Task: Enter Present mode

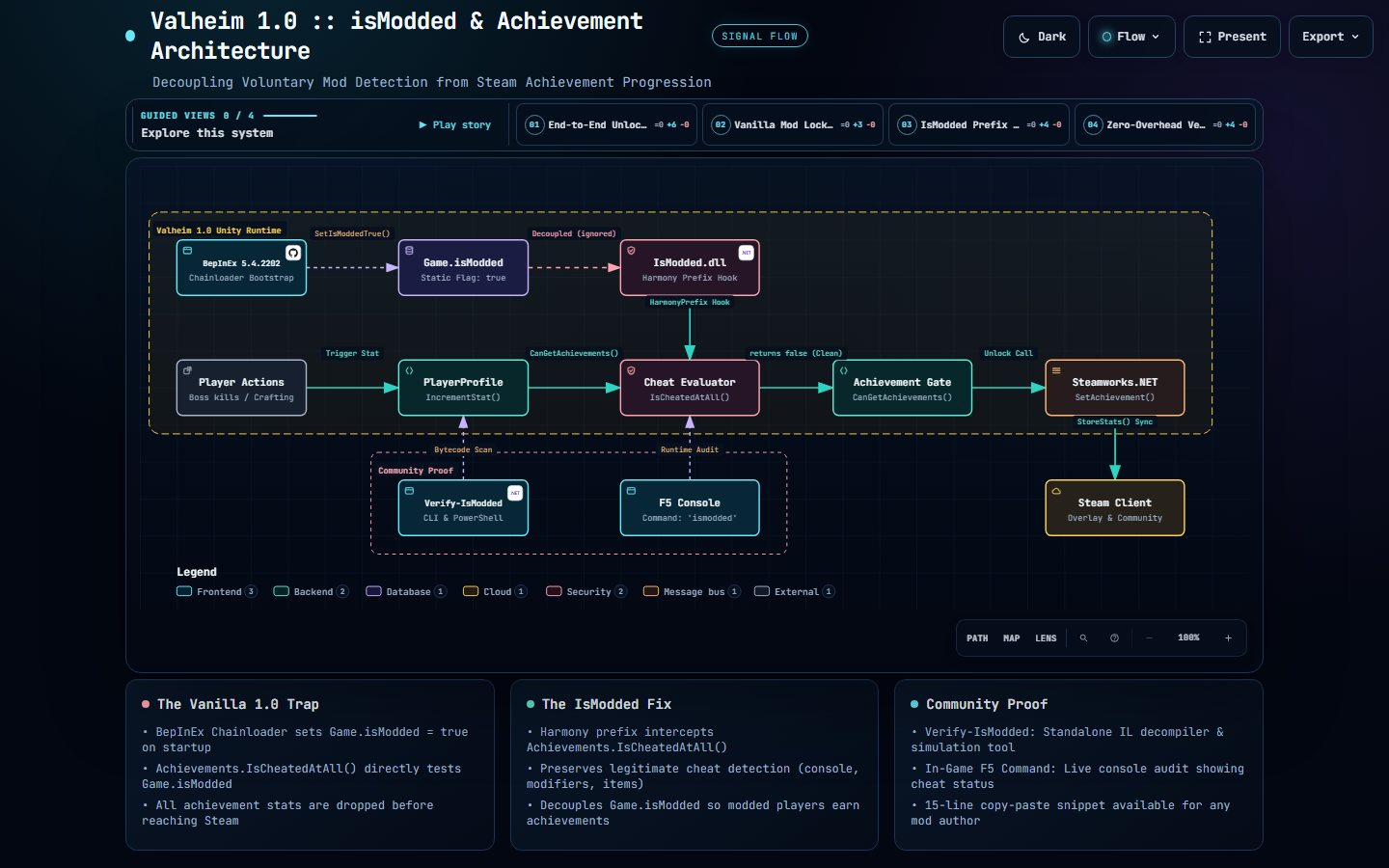Action: [x=1232, y=37]
